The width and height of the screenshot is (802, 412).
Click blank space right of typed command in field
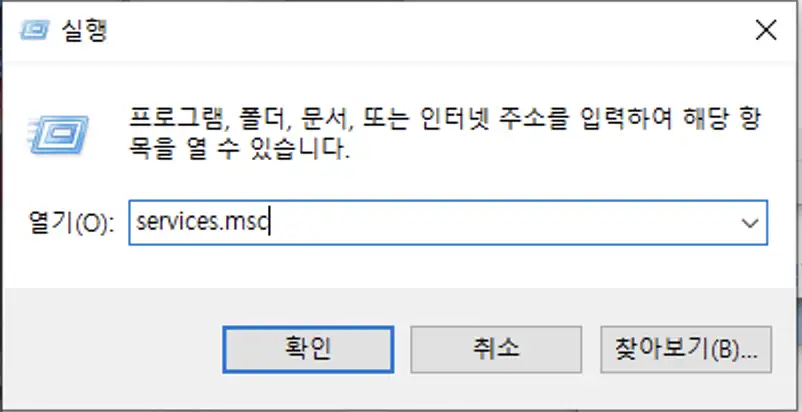501,223
